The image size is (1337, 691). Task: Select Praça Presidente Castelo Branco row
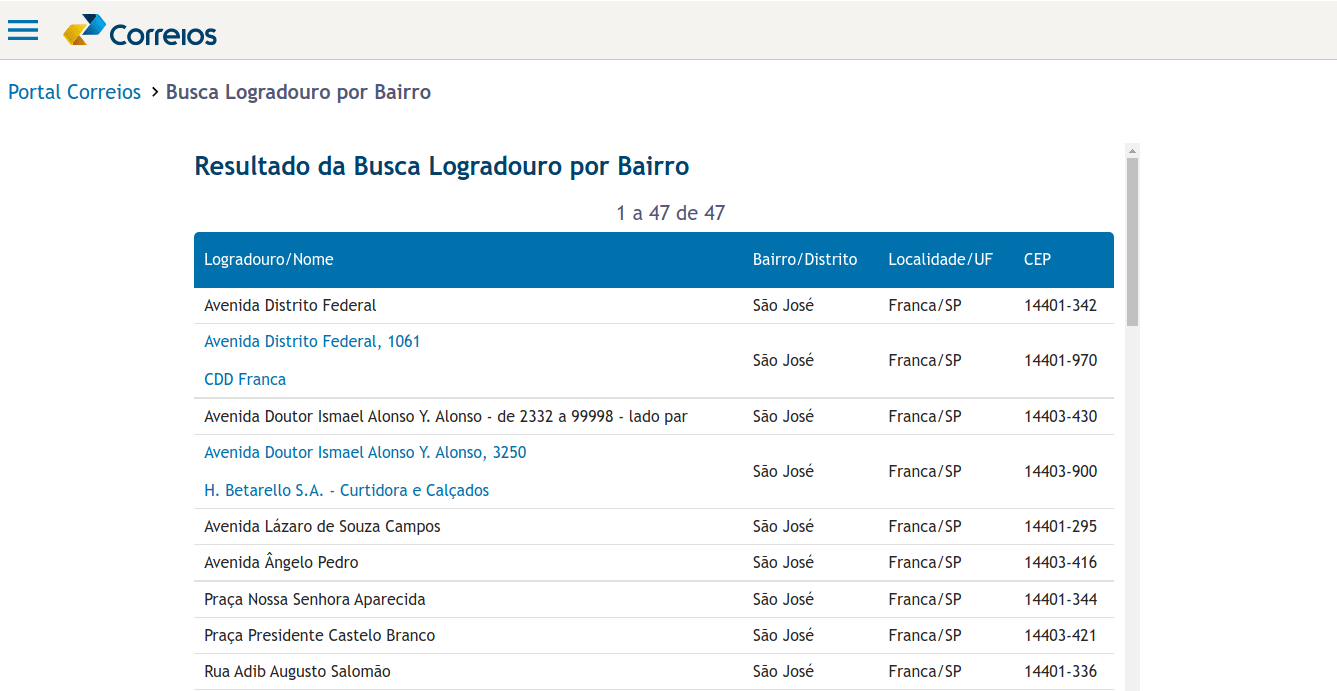320,636
